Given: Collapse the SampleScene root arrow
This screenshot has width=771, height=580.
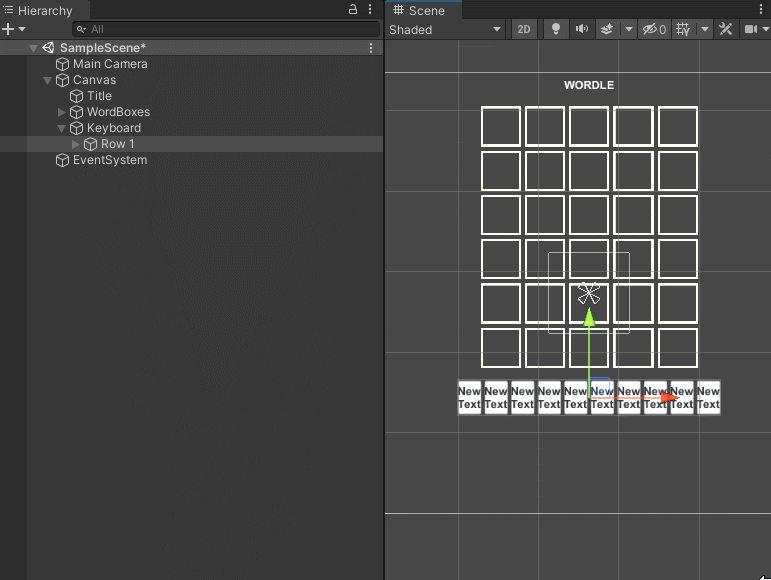Looking at the screenshot, I should (x=33, y=48).
